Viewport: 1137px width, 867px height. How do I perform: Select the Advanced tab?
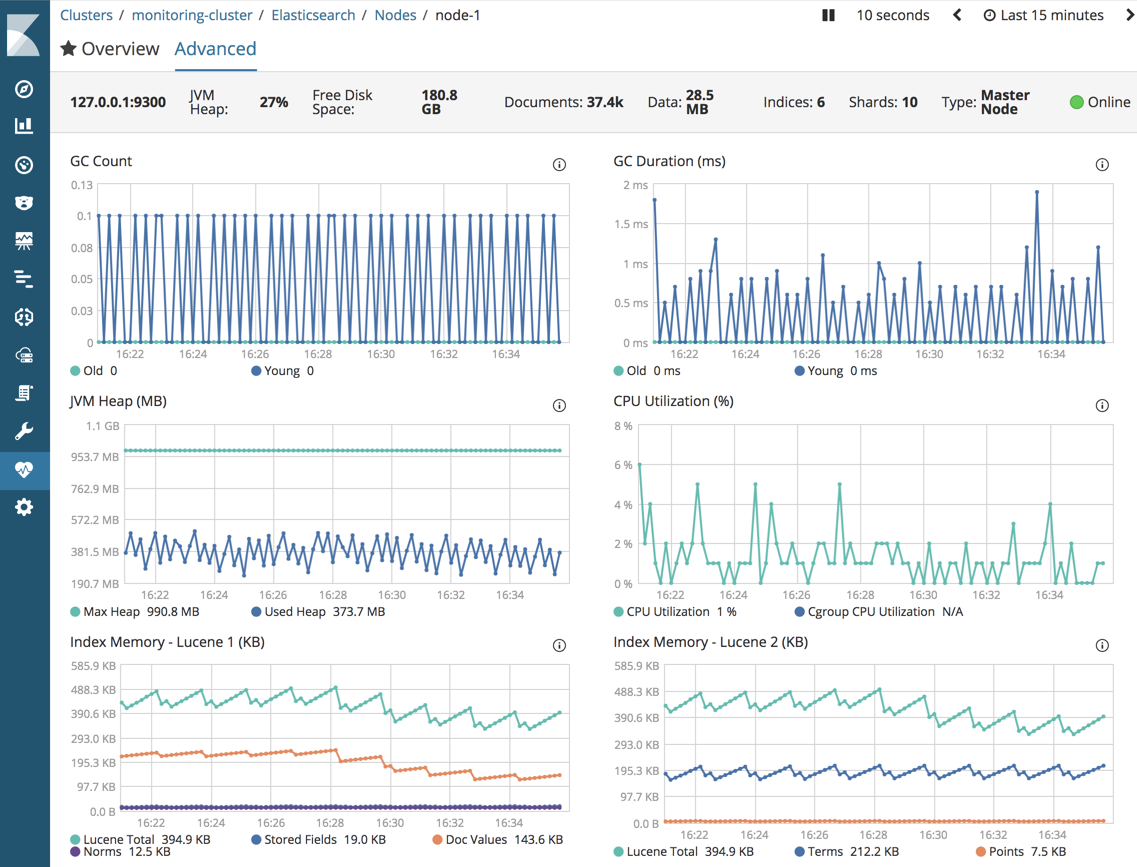pyautogui.click(x=215, y=48)
